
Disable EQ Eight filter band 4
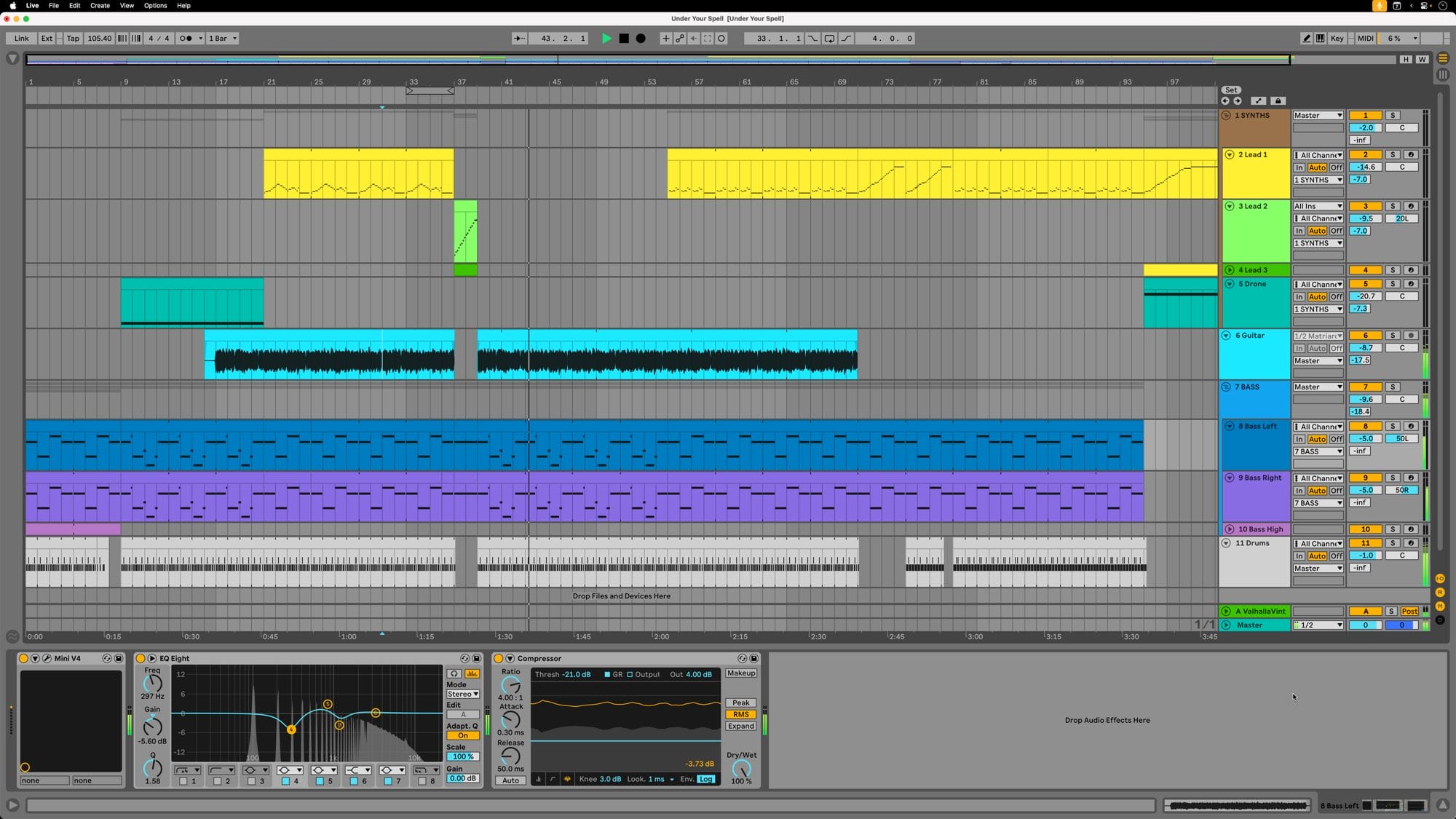pos(285,781)
